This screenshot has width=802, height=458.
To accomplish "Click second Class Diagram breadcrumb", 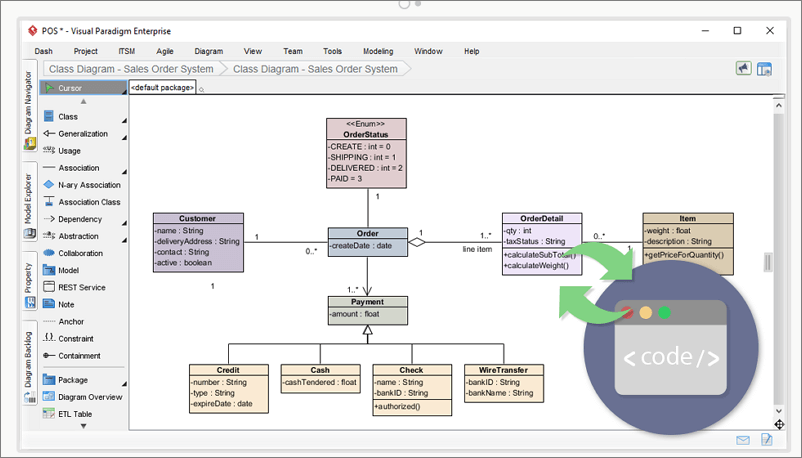I will 316,69.
